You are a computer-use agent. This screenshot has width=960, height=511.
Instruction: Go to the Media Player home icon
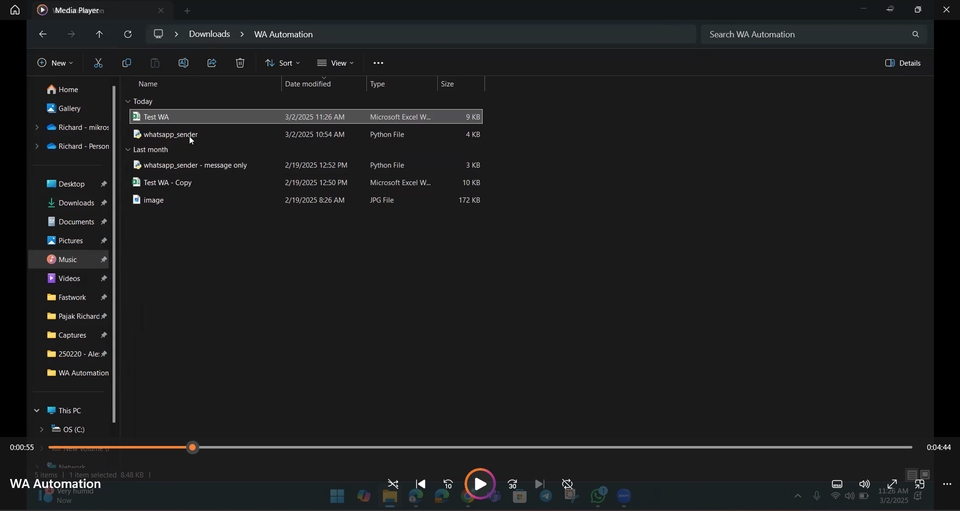tap(15, 10)
